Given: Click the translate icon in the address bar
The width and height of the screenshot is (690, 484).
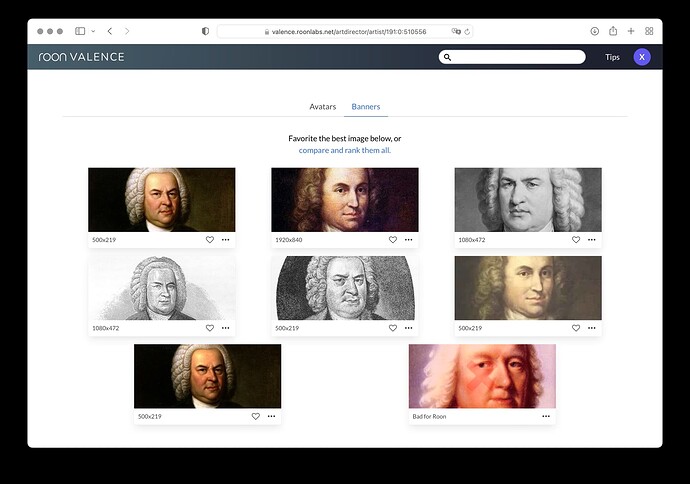Looking at the screenshot, I should pos(456,31).
